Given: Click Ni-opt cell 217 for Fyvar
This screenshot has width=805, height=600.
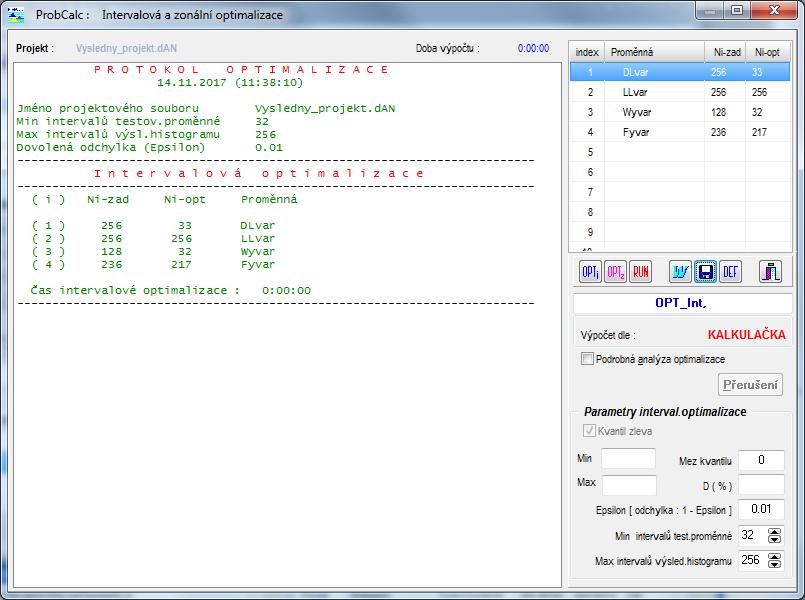Looking at the screenshot, I should pyautogui.click(x=759, y=132).
